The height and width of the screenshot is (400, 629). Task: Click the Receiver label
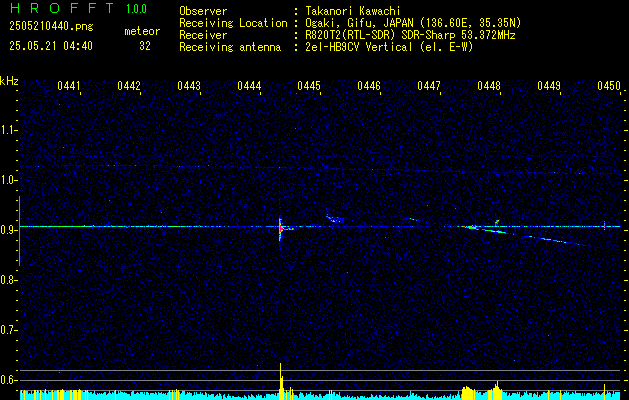pos(203,35)
